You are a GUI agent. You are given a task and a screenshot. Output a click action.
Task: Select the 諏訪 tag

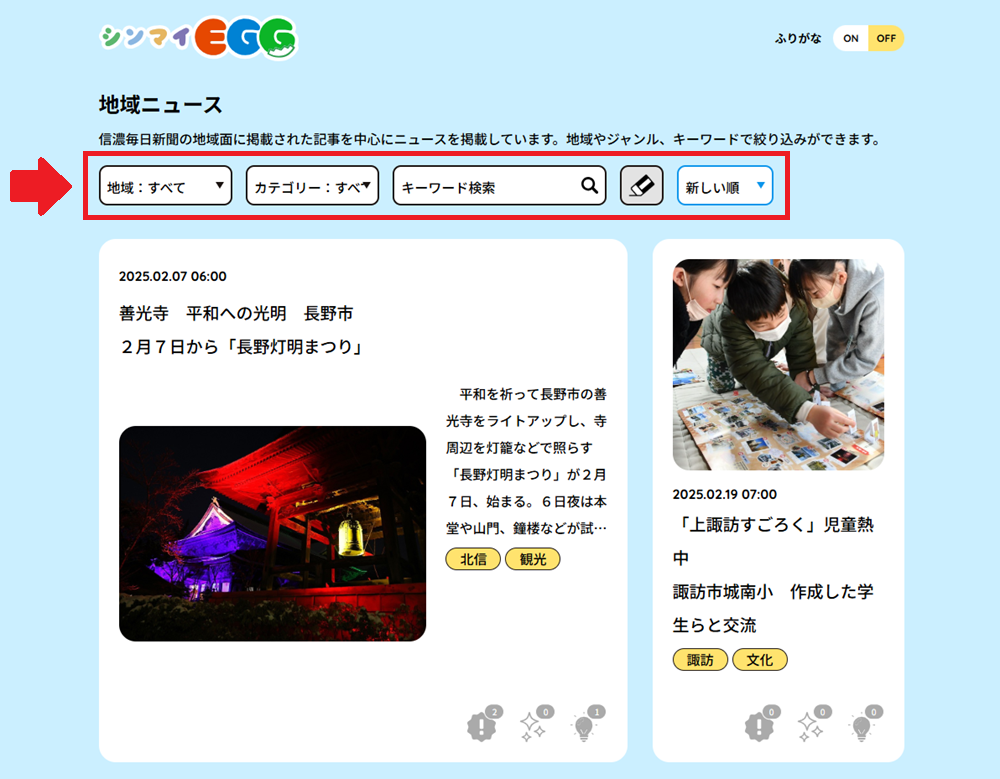pos(700,660)
